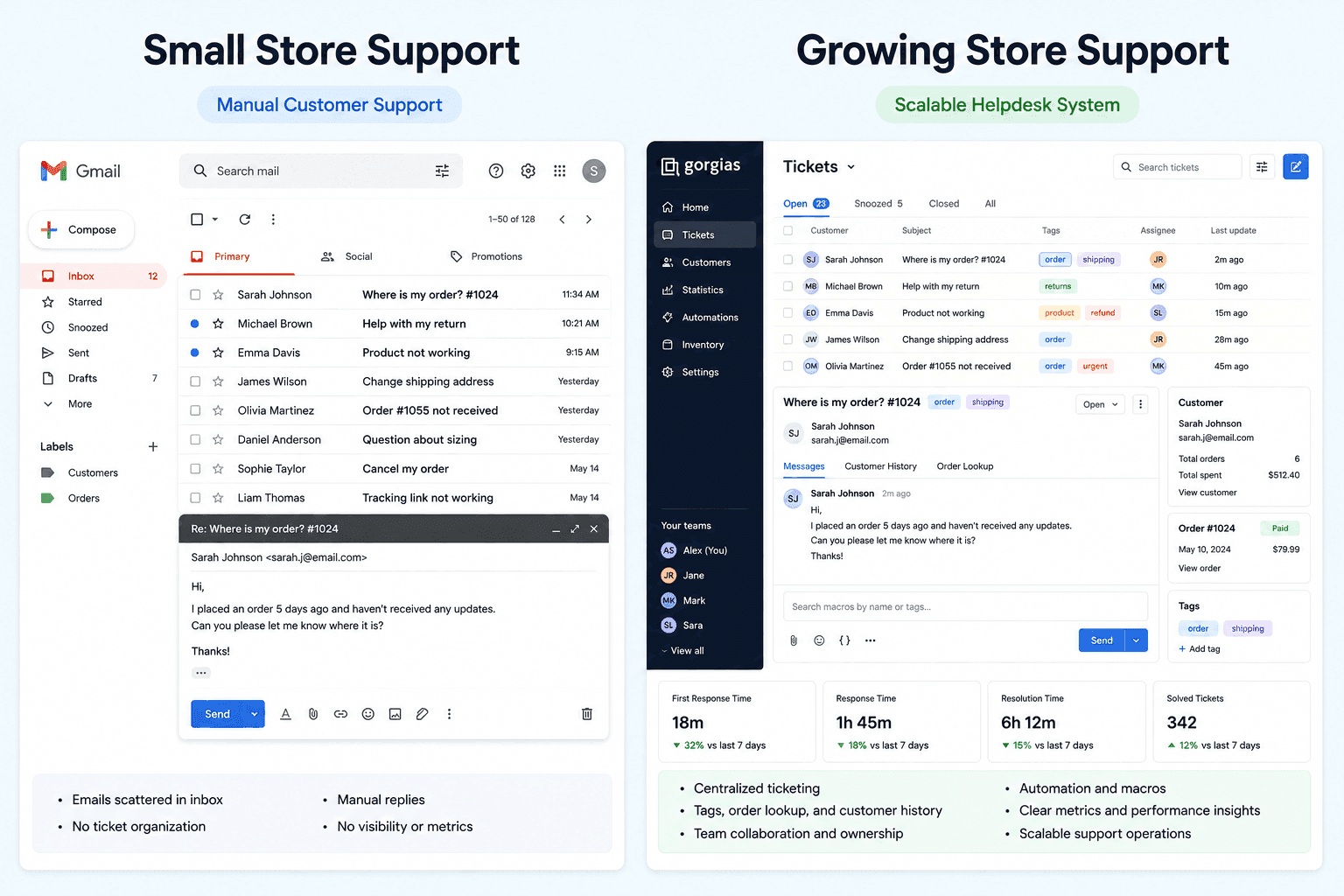Click the Send button in Gorgias

[1102, 640]
